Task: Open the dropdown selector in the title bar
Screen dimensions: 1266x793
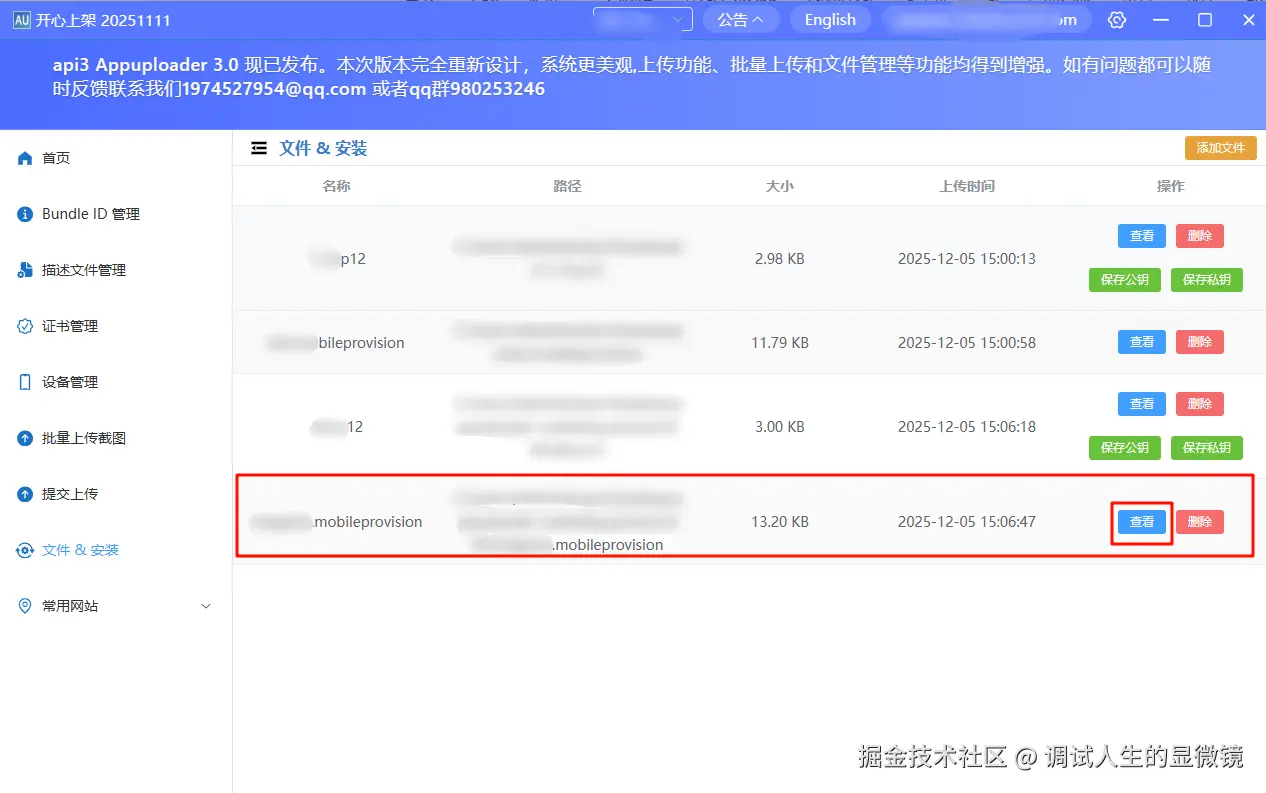Action: coord(642,19)
